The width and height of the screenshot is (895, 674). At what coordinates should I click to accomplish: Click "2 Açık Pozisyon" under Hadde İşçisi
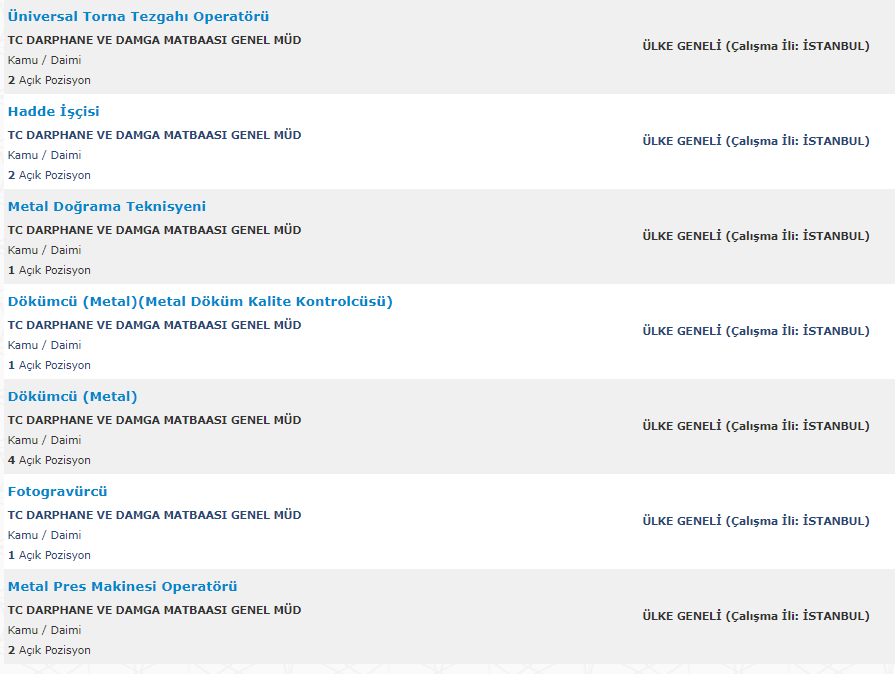[x=49, y=175]
